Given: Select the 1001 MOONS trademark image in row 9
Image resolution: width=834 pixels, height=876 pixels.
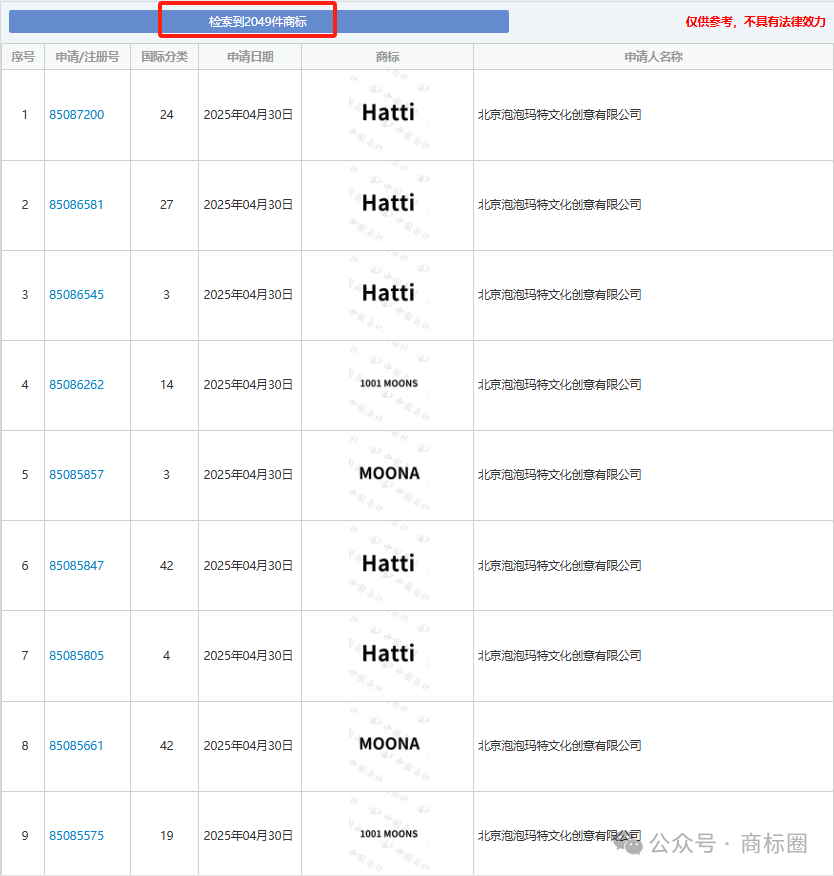Looking at the screenshot, I should point(388,834).
